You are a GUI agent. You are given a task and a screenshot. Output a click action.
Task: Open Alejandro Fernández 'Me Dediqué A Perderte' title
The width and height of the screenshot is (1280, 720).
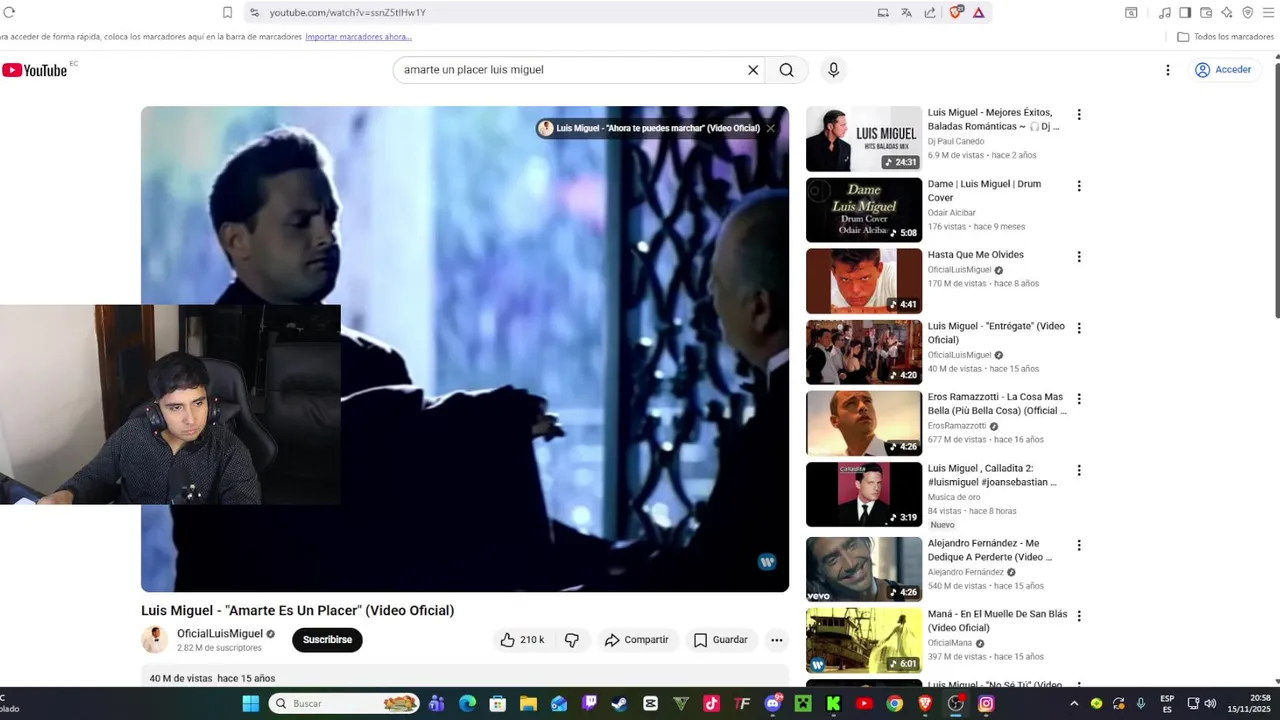[x=990, y=550]
